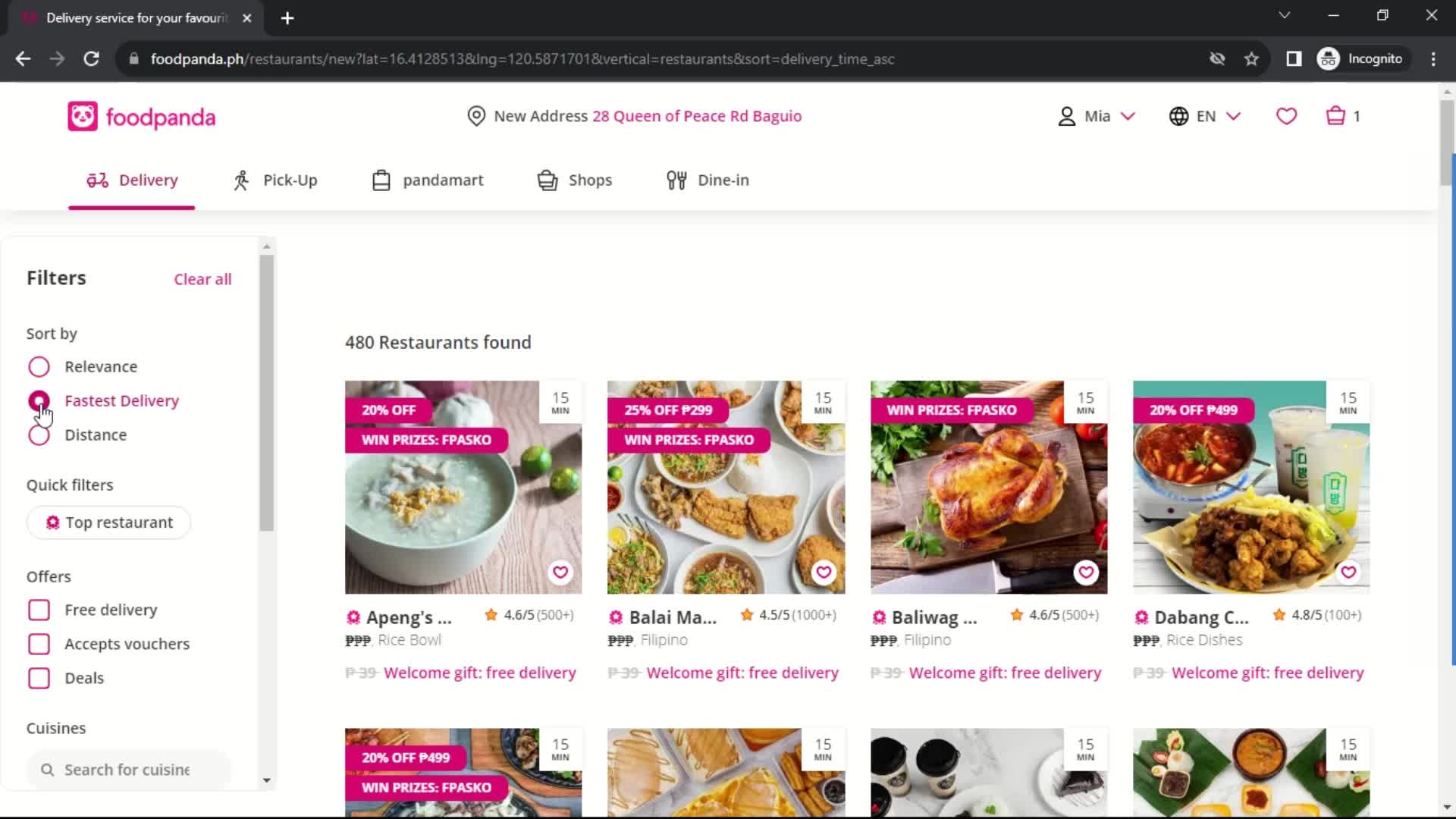The image size is (1456, 819).
Task: Favourite the Dabang C... restaurant heart icon
Action: coord(1348,573)
